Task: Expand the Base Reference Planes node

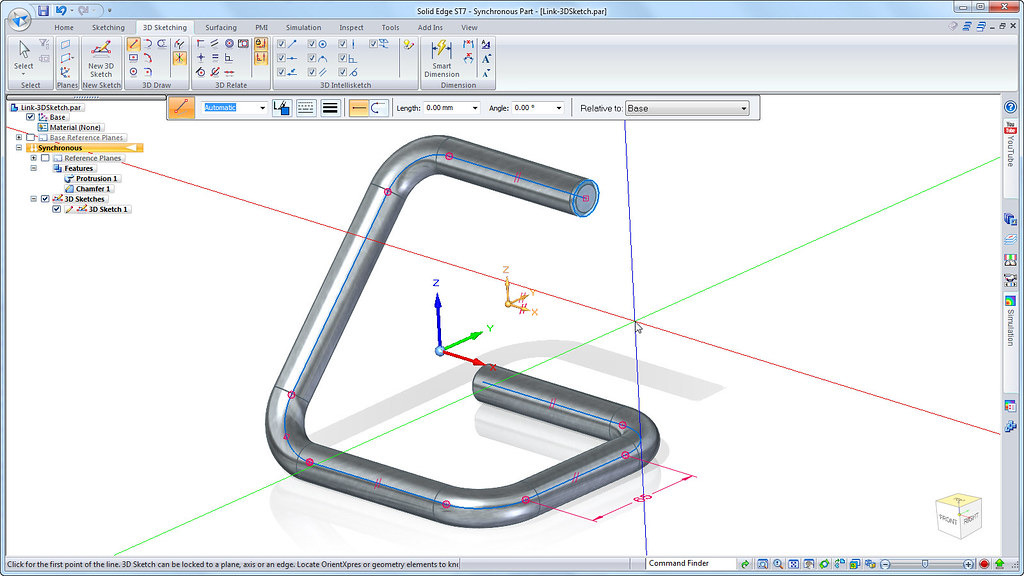Action: (x=19, y=137)
